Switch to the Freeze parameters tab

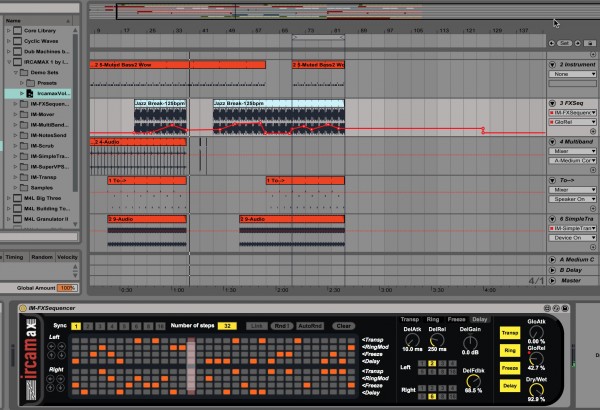[x=456, y=319]
